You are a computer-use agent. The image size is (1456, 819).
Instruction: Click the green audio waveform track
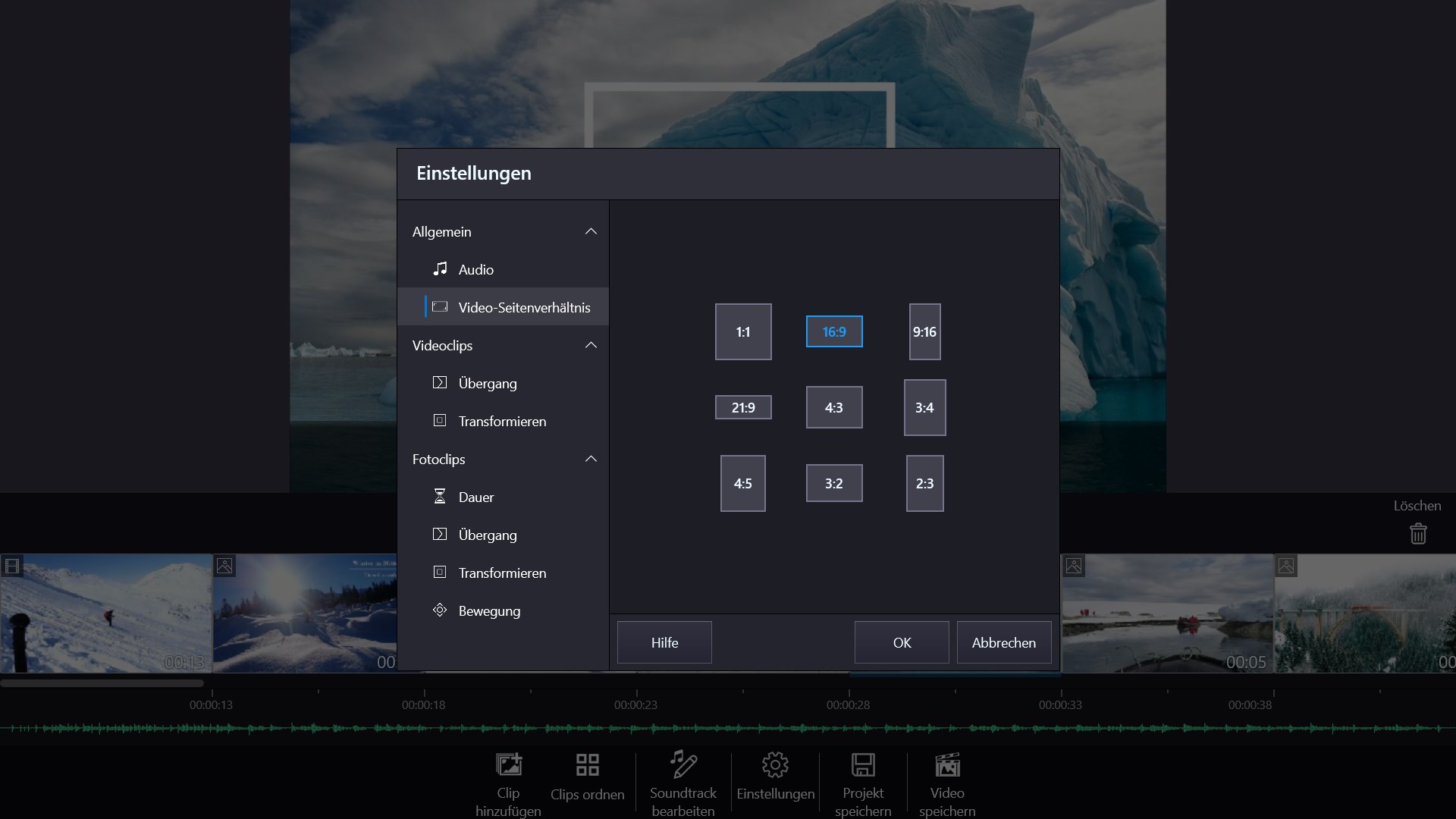728,729
